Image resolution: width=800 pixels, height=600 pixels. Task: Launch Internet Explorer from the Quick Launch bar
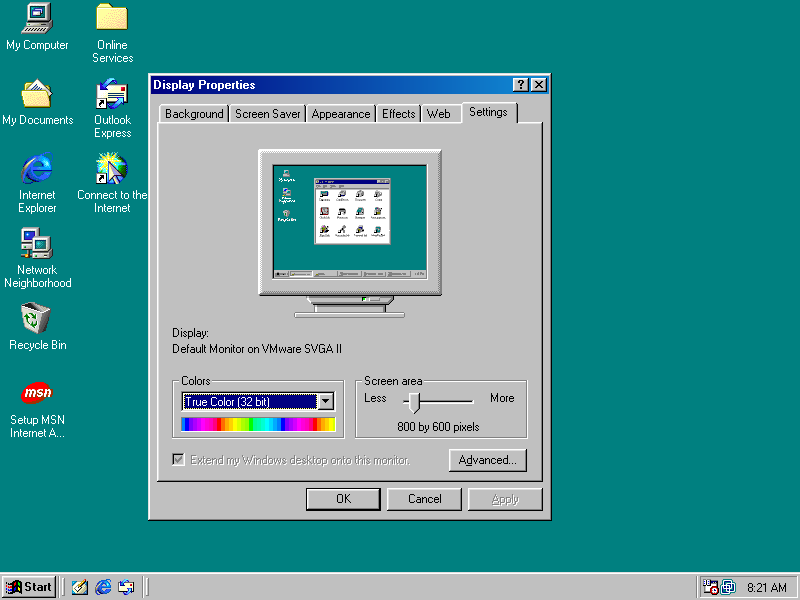click(103, 587)
